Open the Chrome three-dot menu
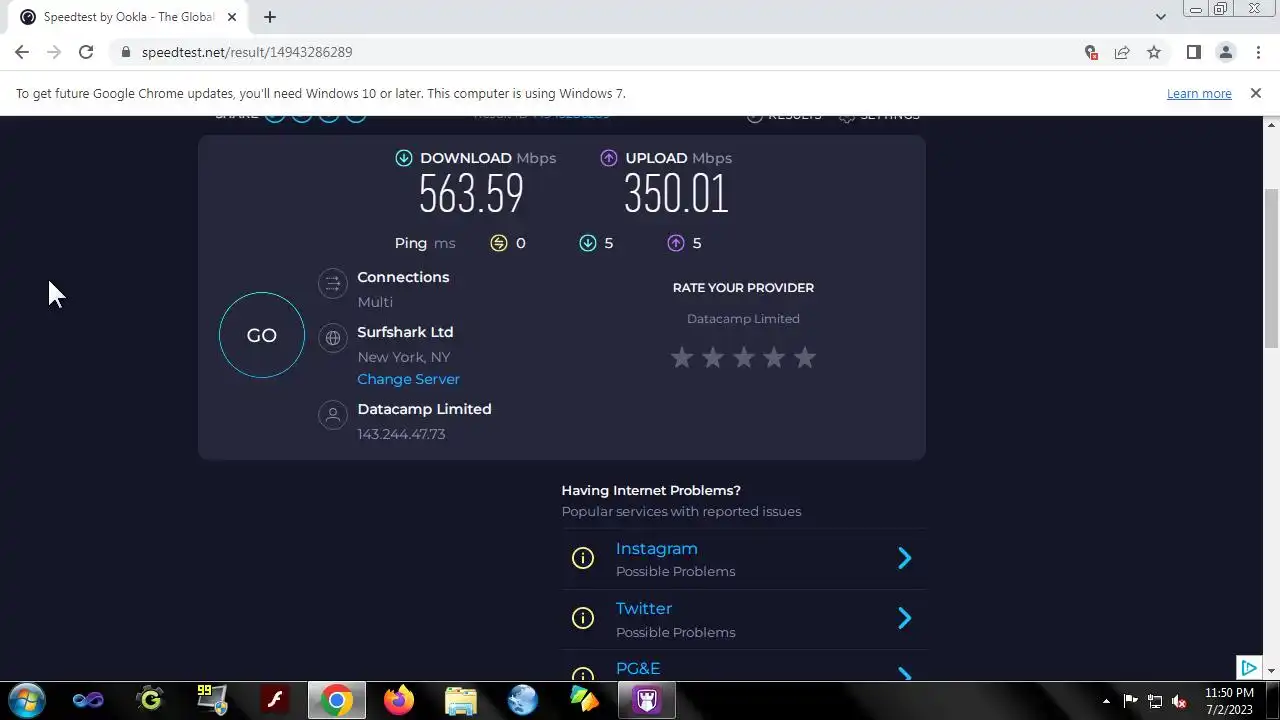This screenshot has width=1280, height=720. pyautogui.click(x=1257, y=52)
